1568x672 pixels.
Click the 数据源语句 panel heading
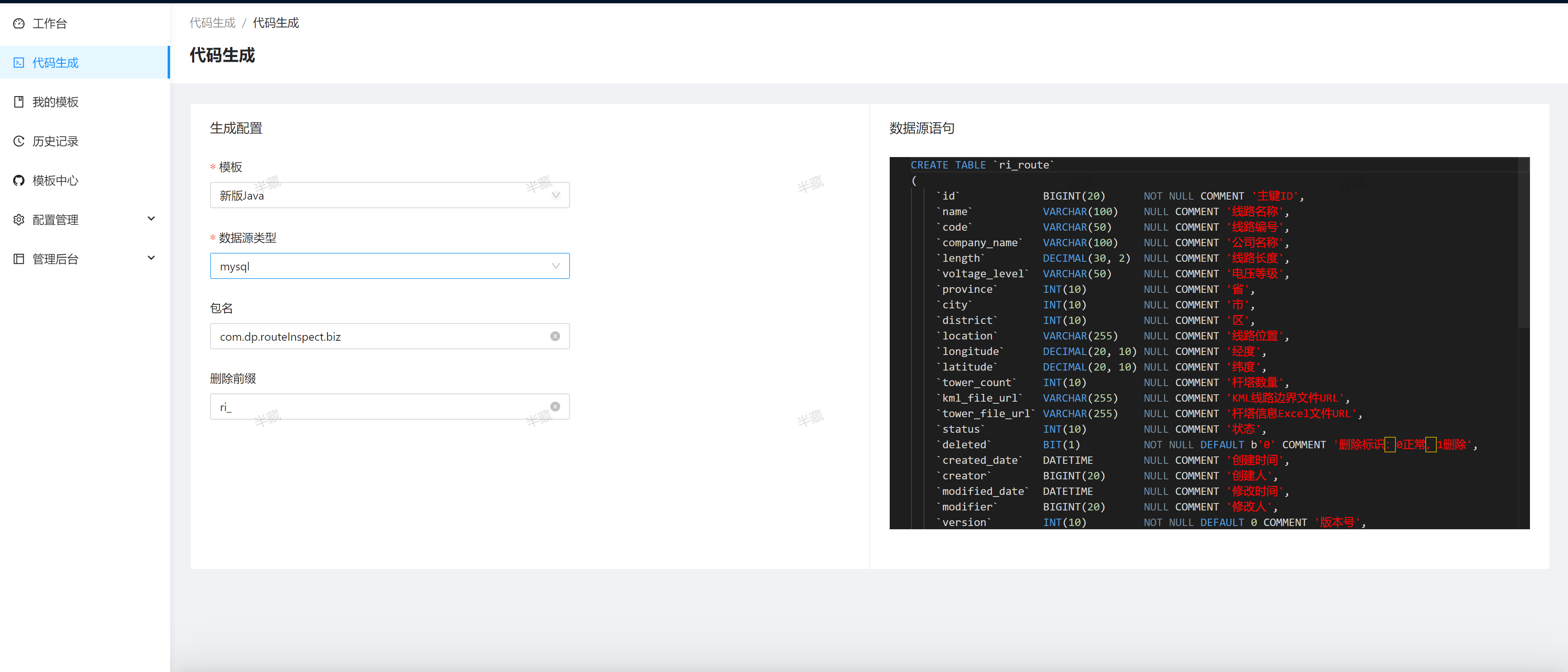(x=922, y=128)
